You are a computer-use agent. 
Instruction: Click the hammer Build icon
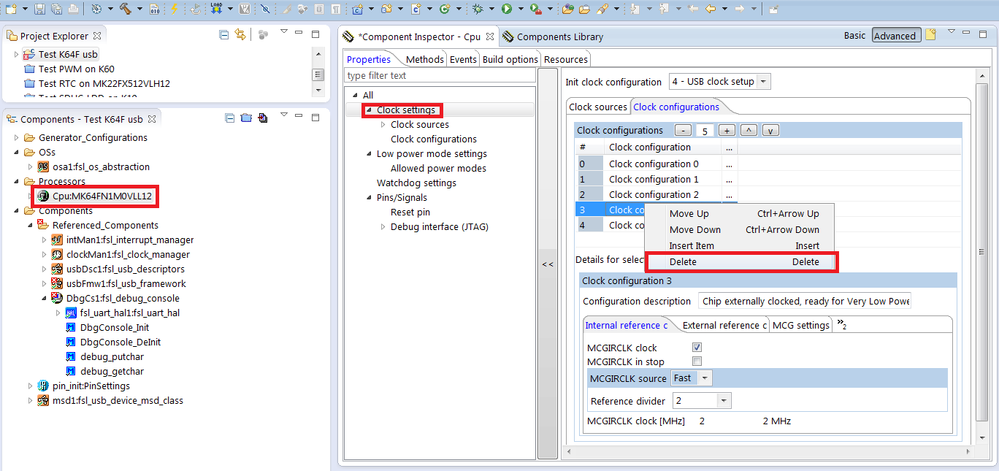point(126,9)
